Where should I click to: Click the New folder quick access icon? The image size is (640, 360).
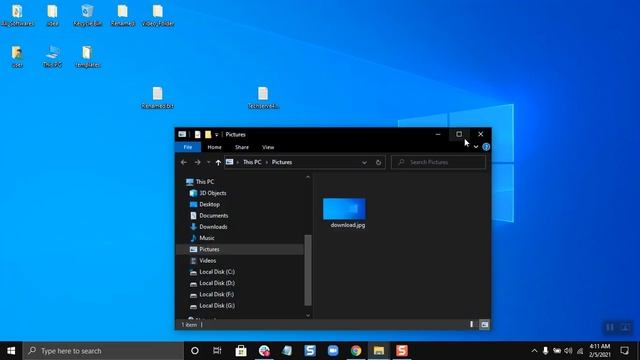pos(208,134)
